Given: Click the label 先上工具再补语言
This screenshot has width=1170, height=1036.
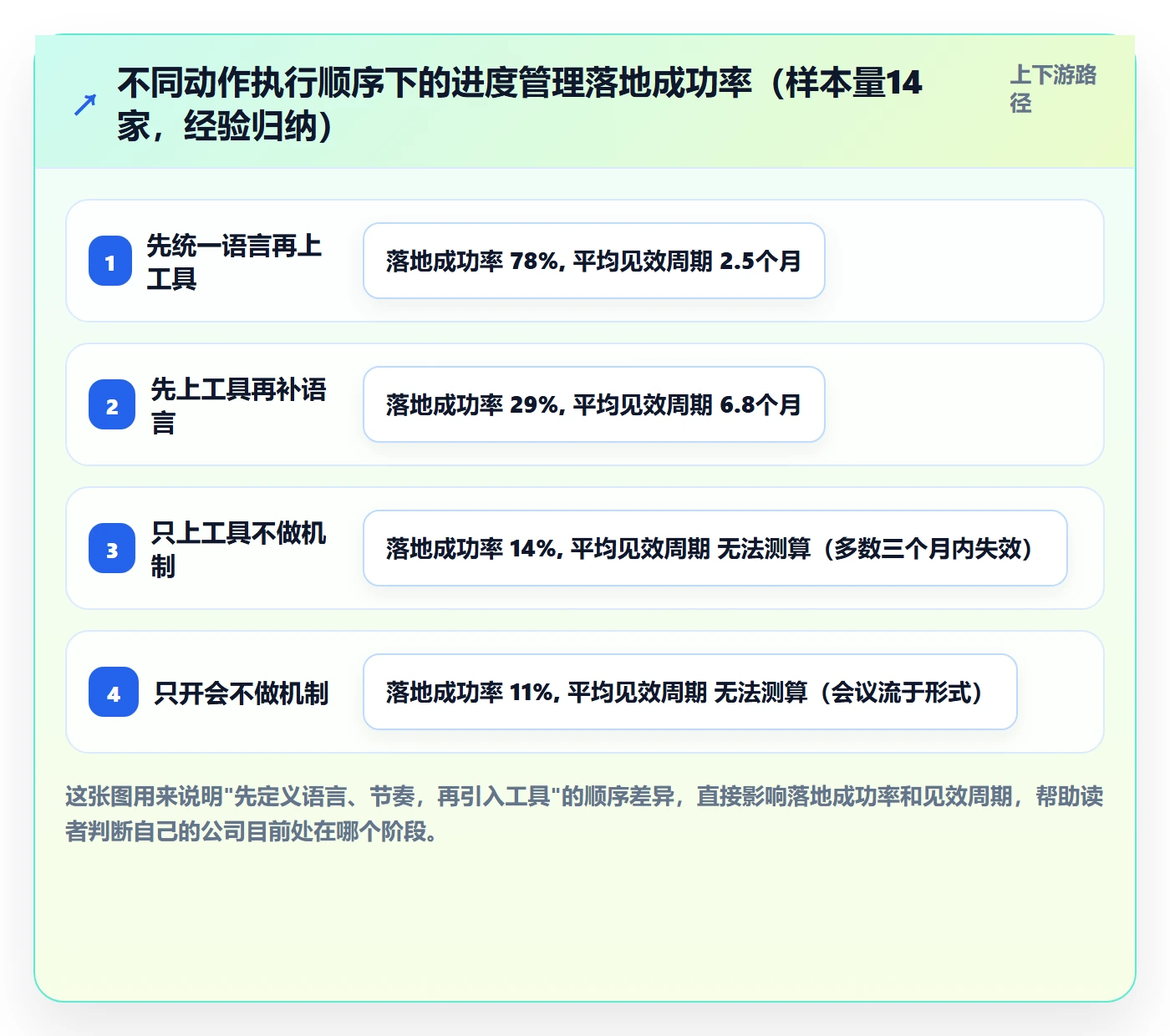Looking at the screenshot, I should coord(238,405).
